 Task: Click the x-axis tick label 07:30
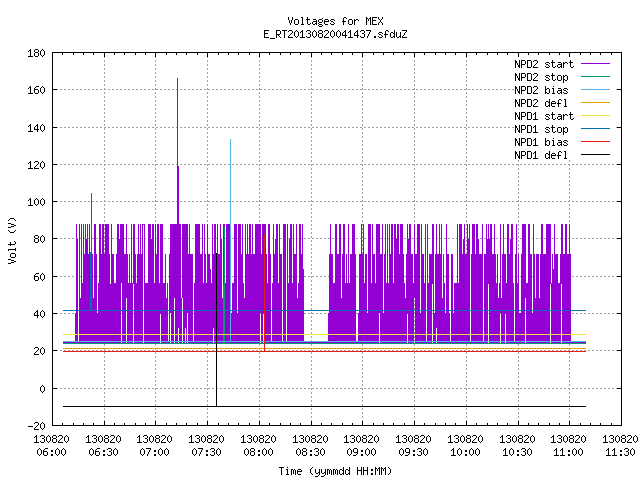tap(206, 452)
